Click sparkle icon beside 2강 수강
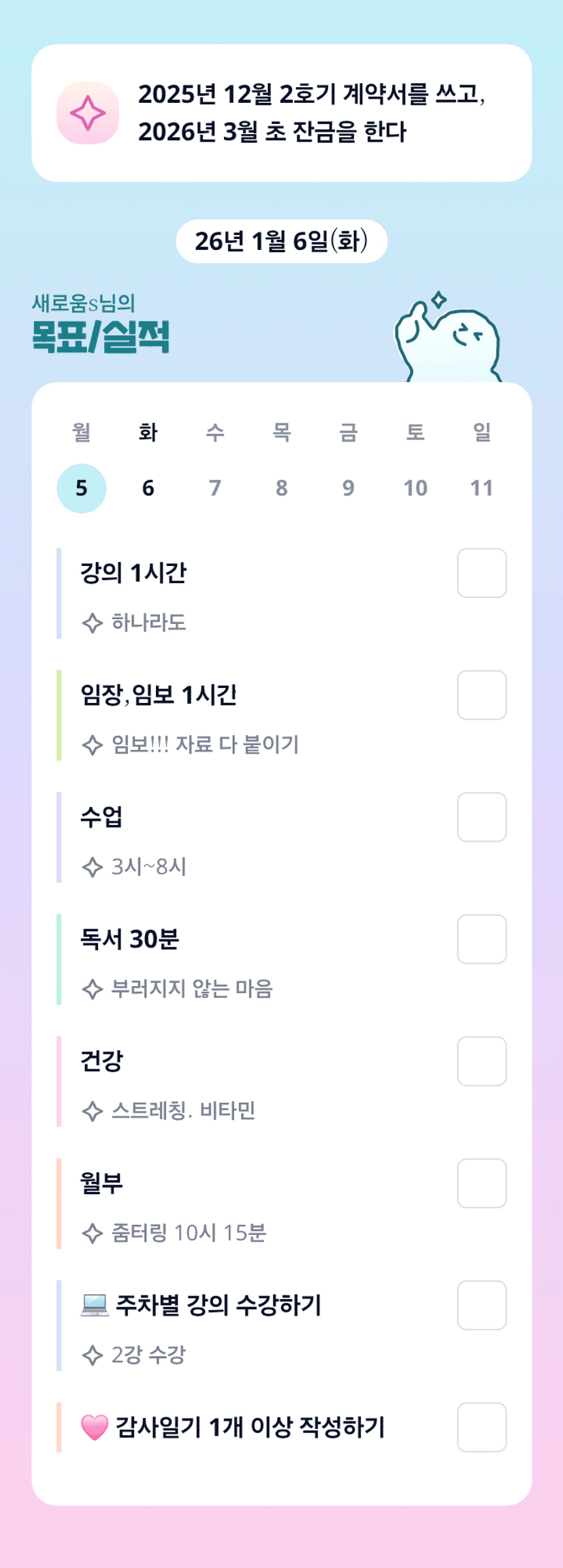563x1568 pixels. pyautogui.click(x=92, y=1355)
